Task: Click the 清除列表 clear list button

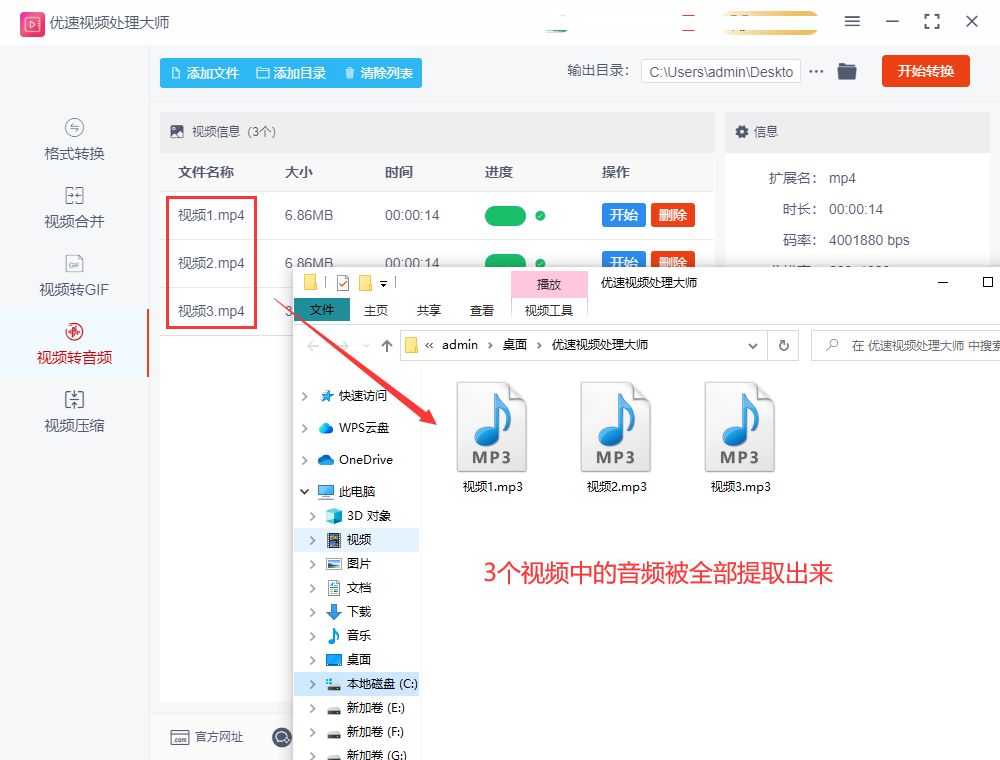Action: [x=379, y=73]
